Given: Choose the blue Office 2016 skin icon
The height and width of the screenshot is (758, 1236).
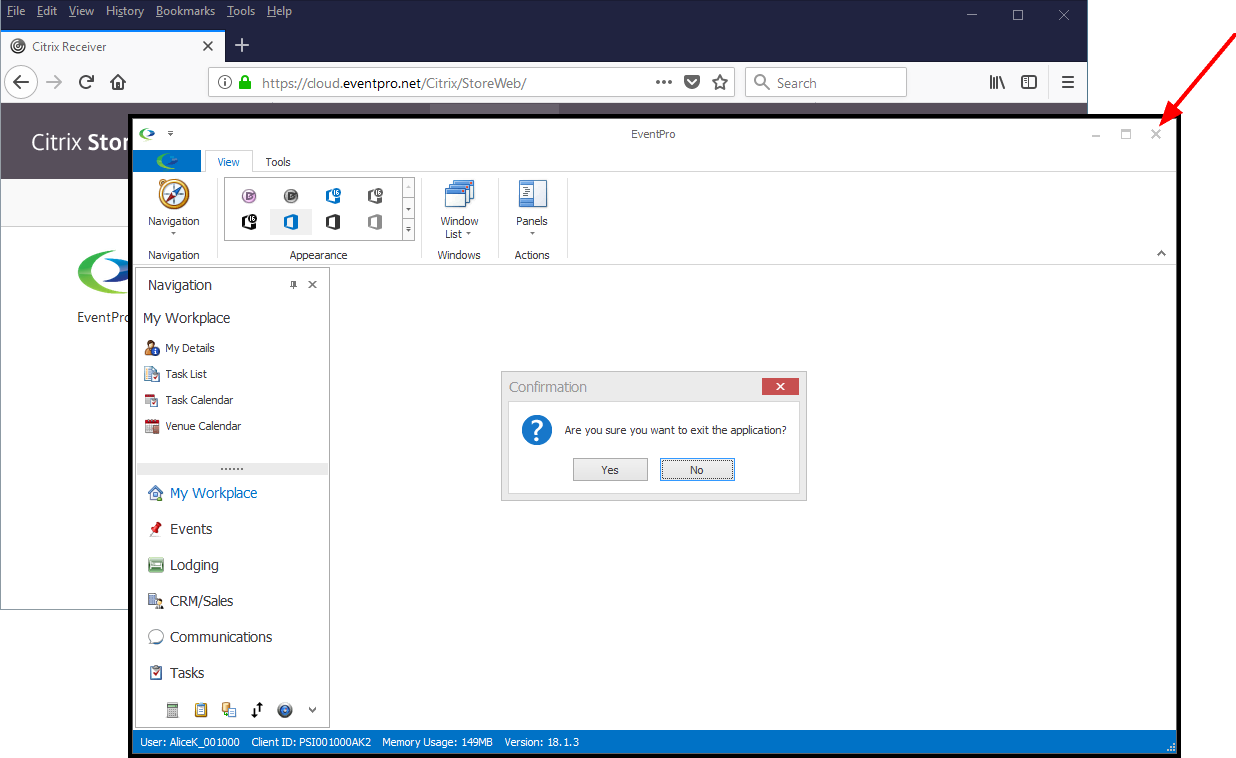Looking at the screenshot, I should click(333, 196).
